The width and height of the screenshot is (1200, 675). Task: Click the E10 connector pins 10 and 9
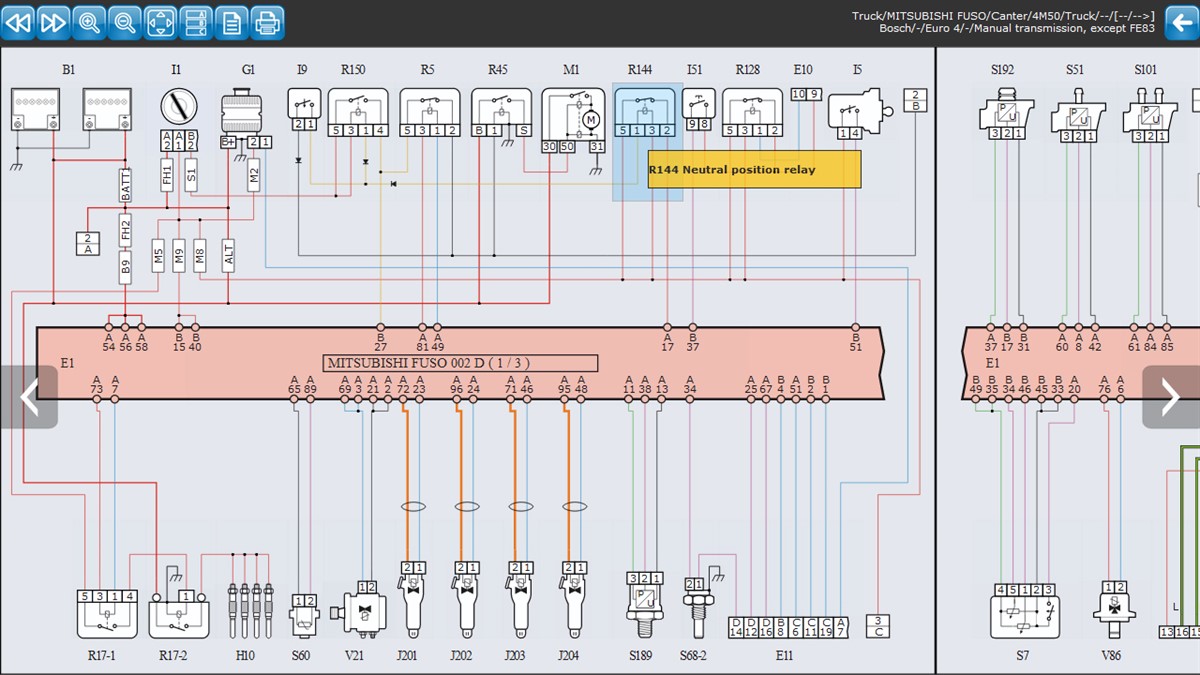(806, 94)
